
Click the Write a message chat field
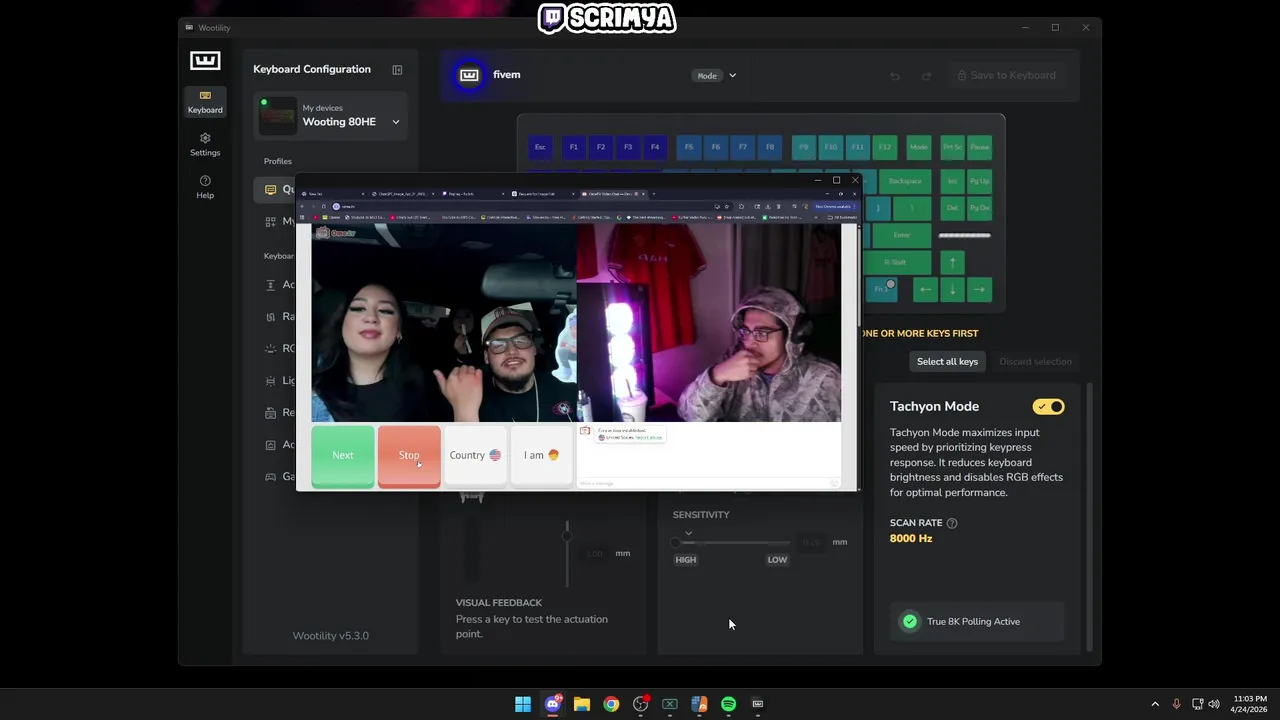tap(705, 484)
